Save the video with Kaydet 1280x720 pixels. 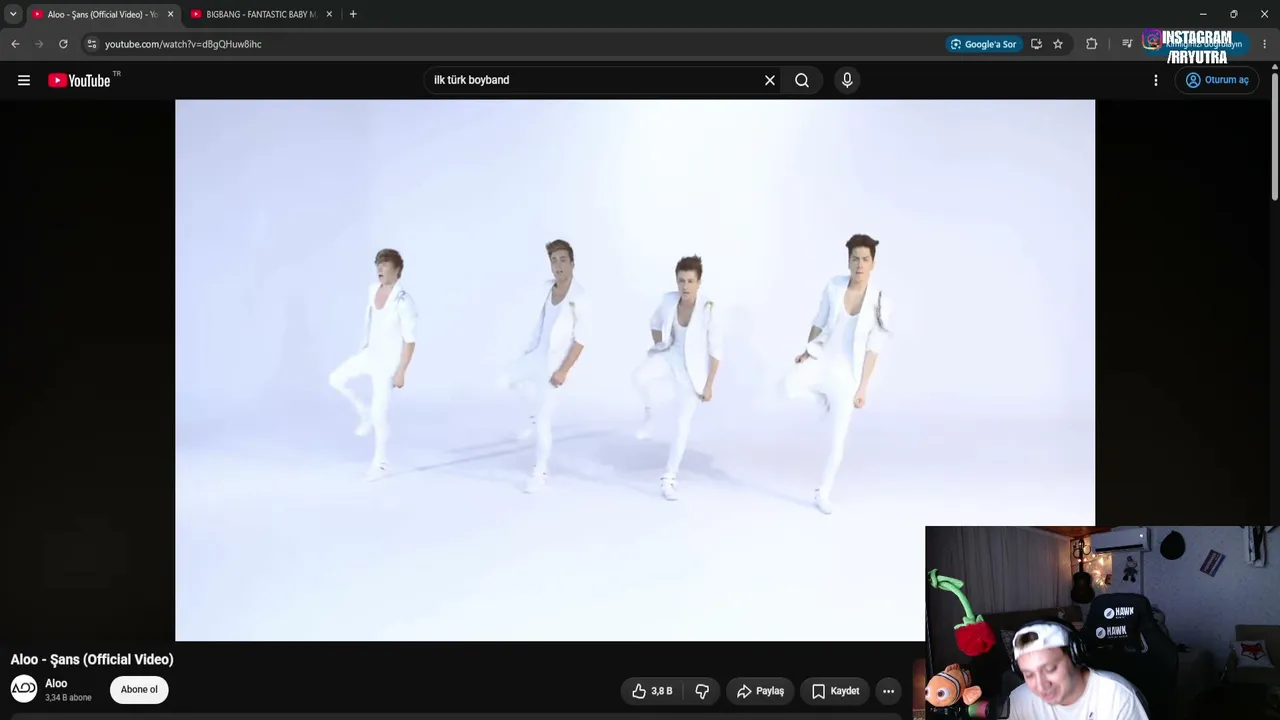pos(835,691)
